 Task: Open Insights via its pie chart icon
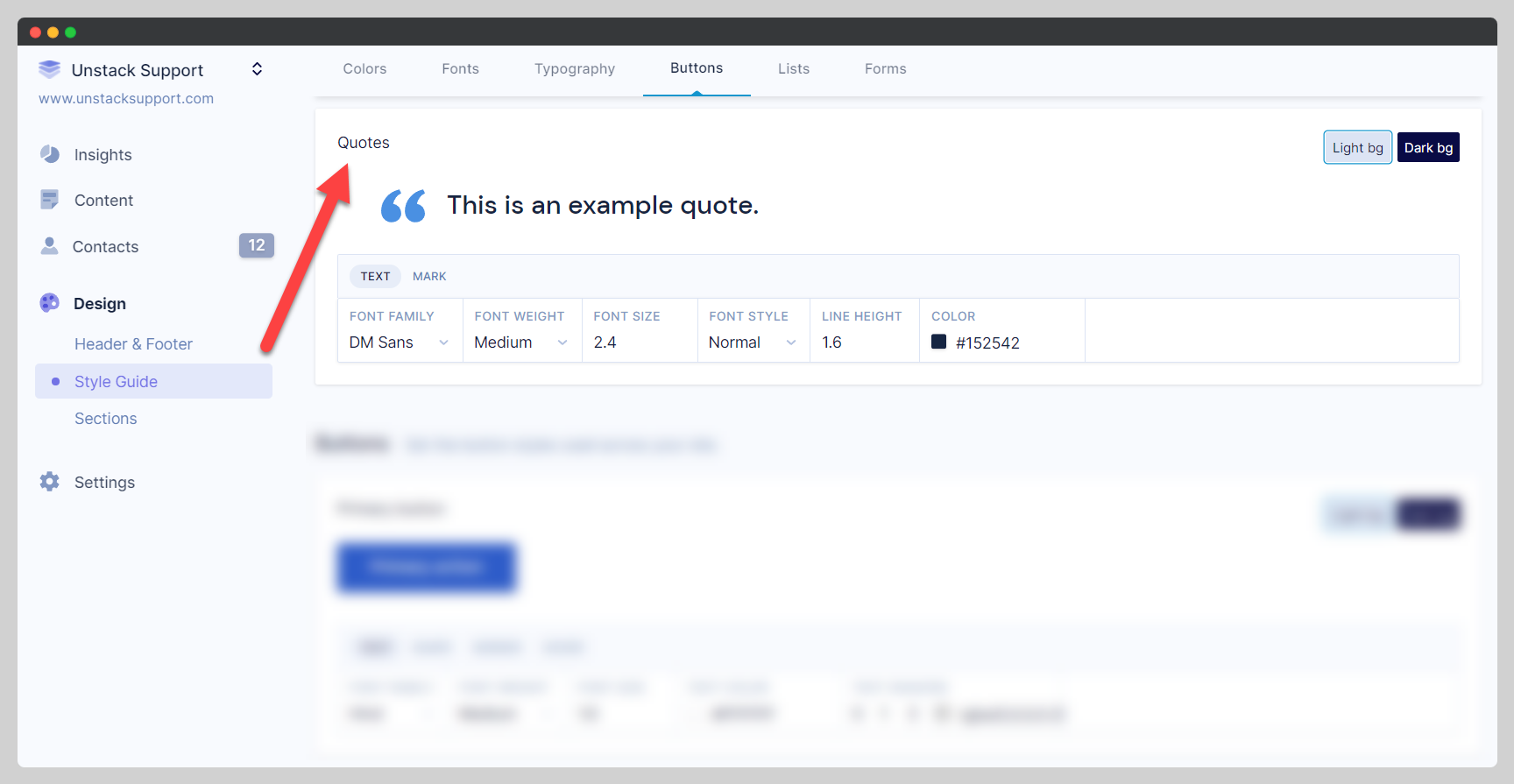tap(50, 154)
